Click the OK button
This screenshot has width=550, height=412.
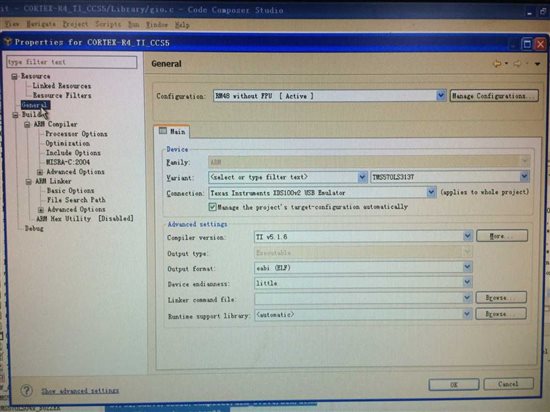click(454, 384)
